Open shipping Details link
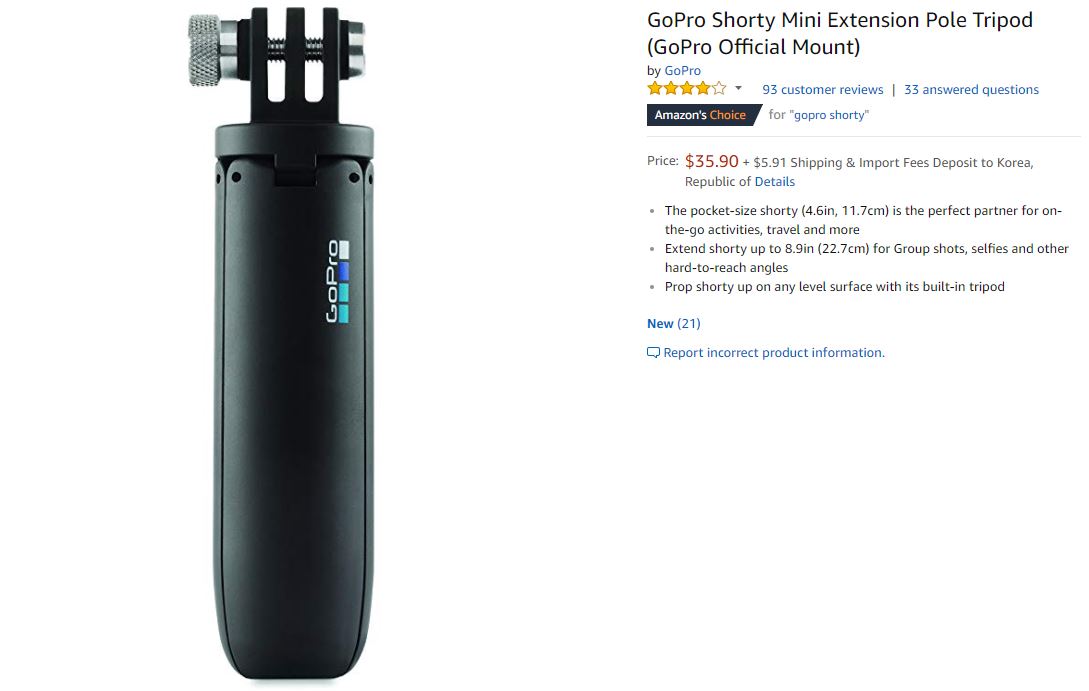The width and height of the screenshot is (1089, 691). click(774, 181)
